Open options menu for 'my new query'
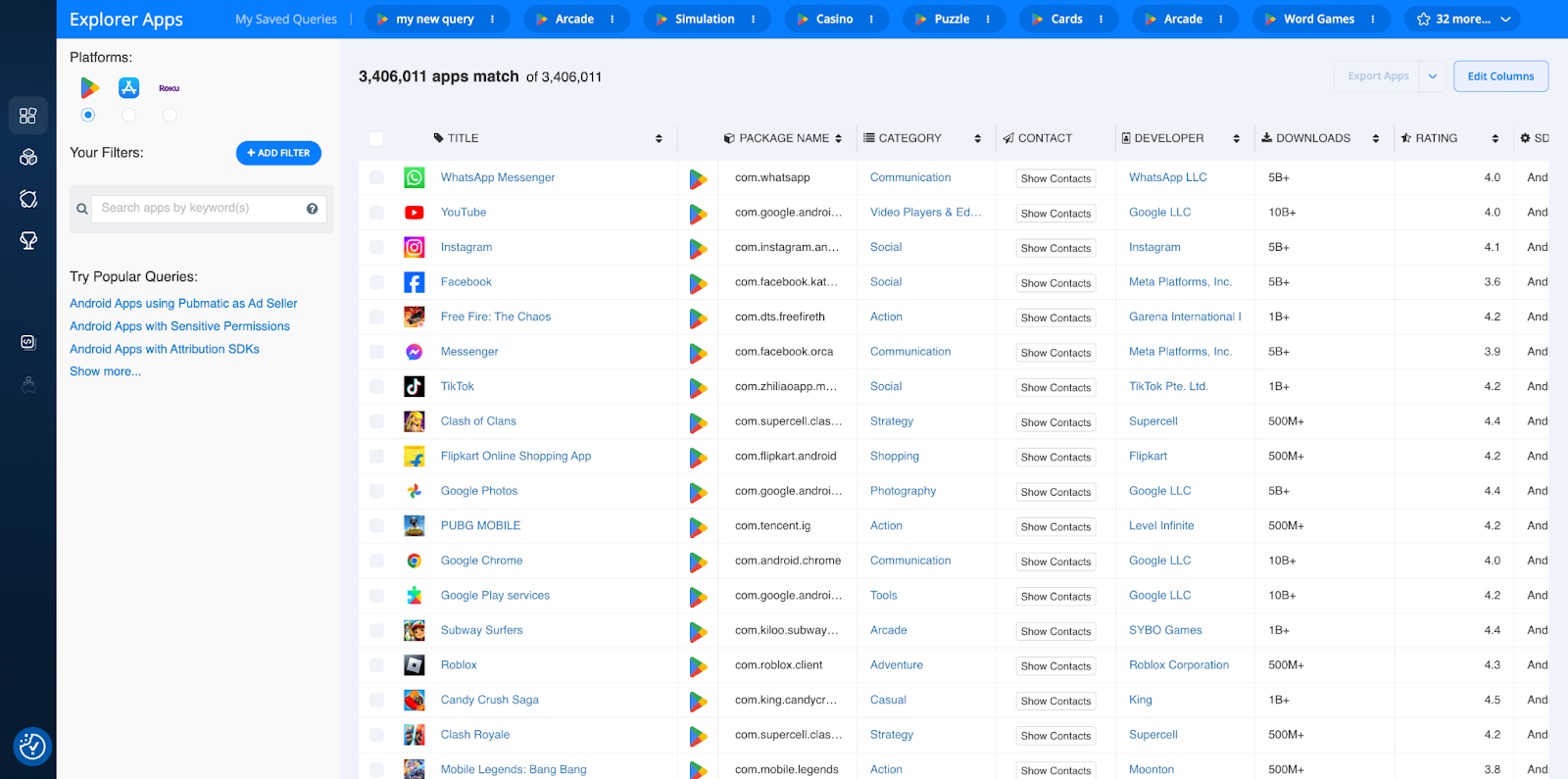 coord(492,19)
